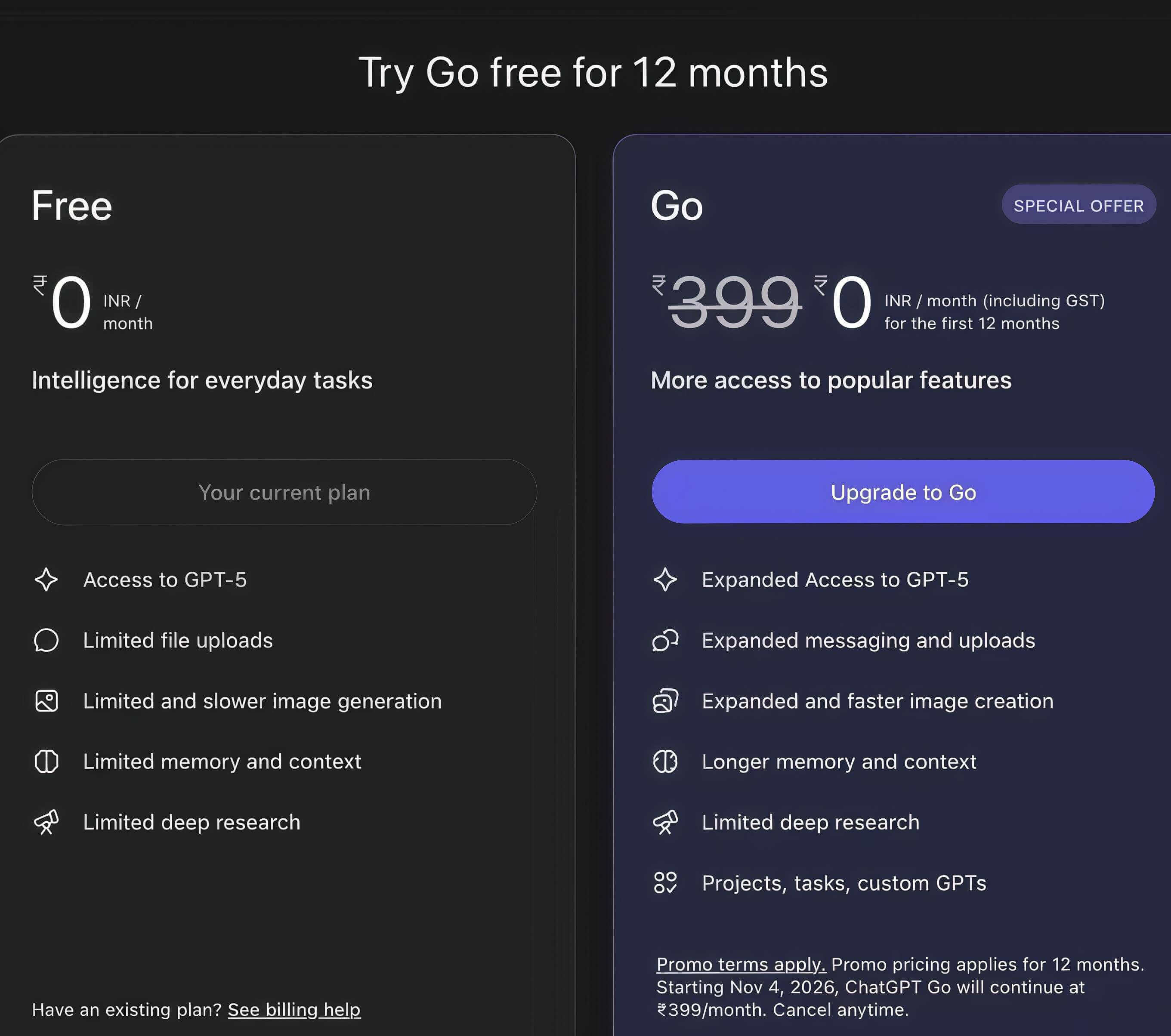The image size is (1171, 1036).
Task: Select the deep research telescope icon in Free plan
Action: point(47,822)
